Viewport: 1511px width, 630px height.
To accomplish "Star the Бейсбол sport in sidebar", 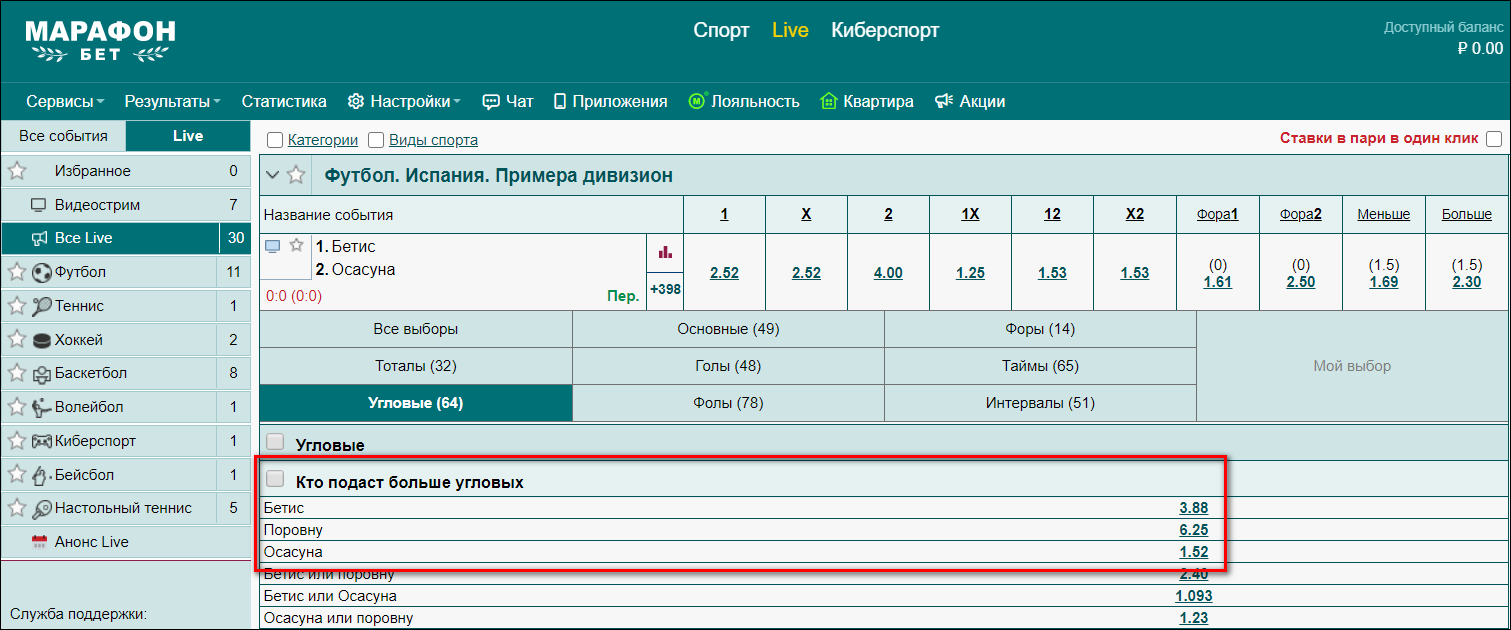I will 17,475.
